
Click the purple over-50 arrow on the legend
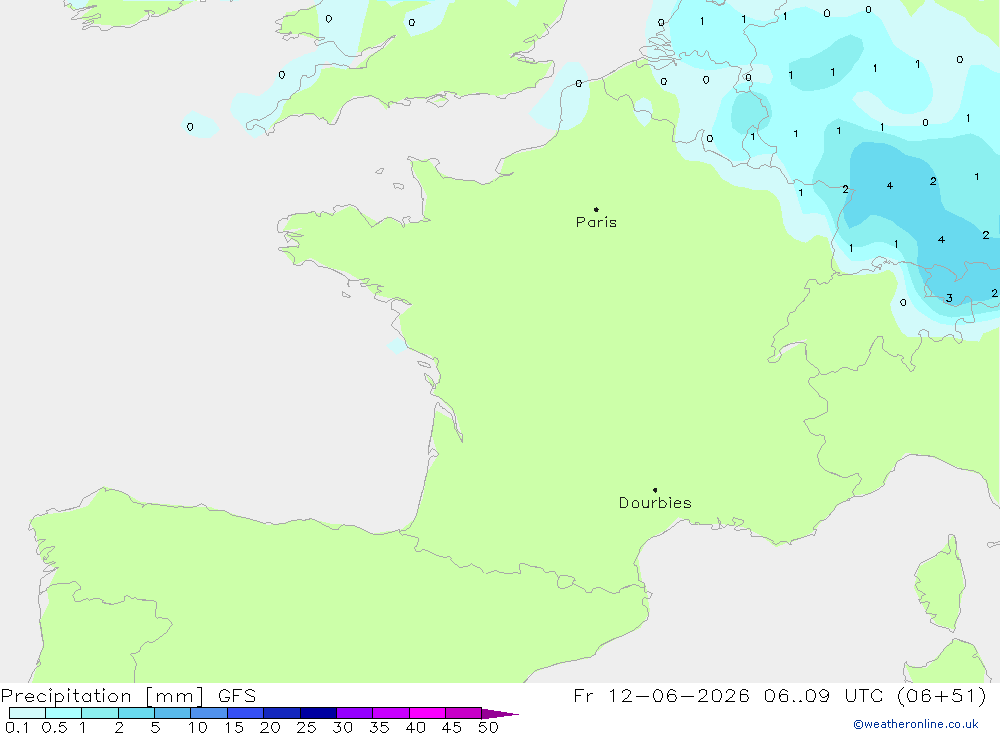(x=499, y=714)
